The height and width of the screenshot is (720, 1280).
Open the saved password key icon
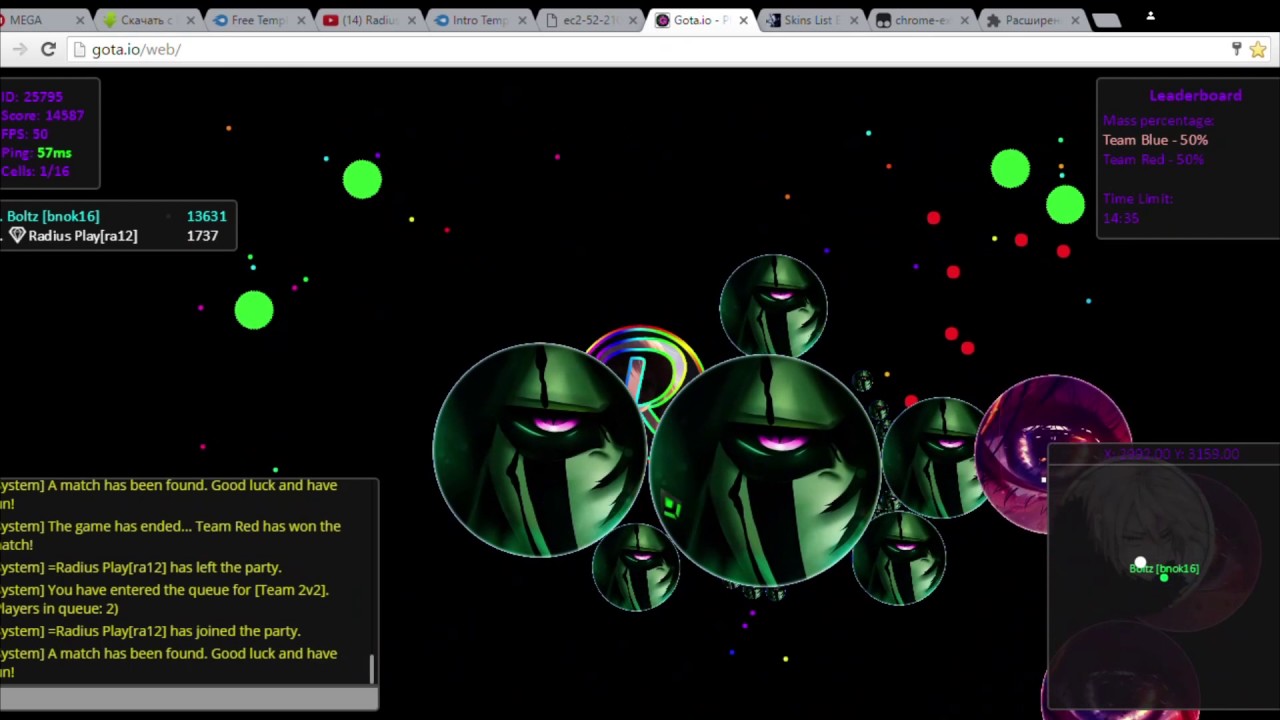click(1236, 49)
